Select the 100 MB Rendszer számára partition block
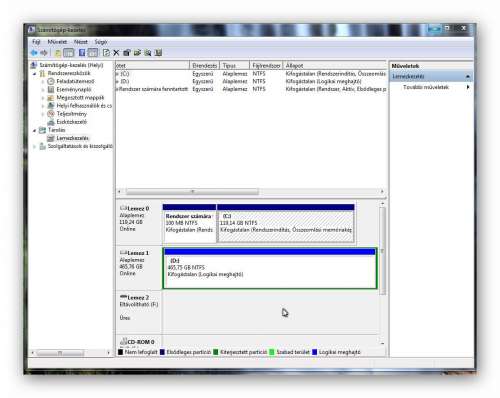 tap(189, 223)
